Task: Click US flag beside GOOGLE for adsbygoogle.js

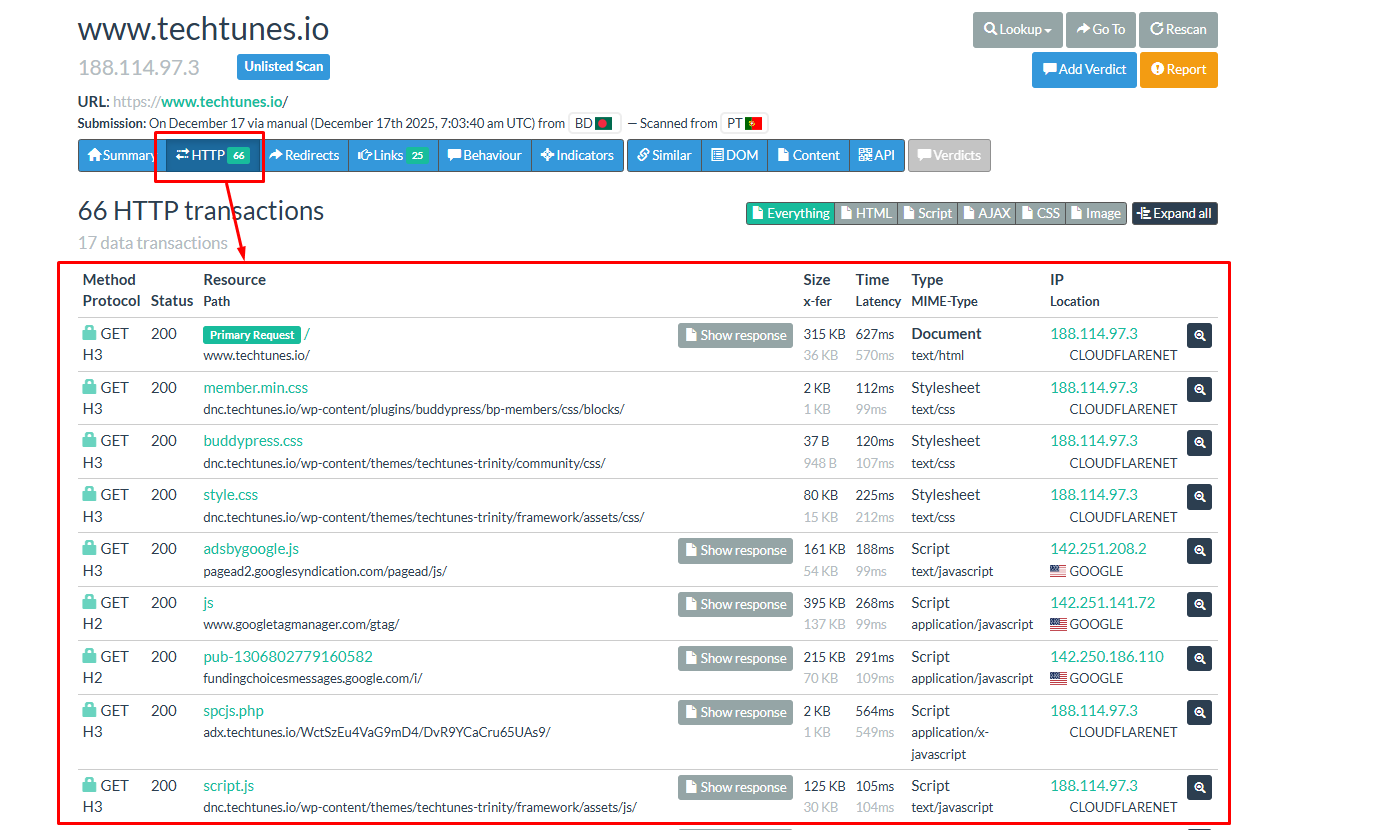Action: click(x=1058, y=571)
